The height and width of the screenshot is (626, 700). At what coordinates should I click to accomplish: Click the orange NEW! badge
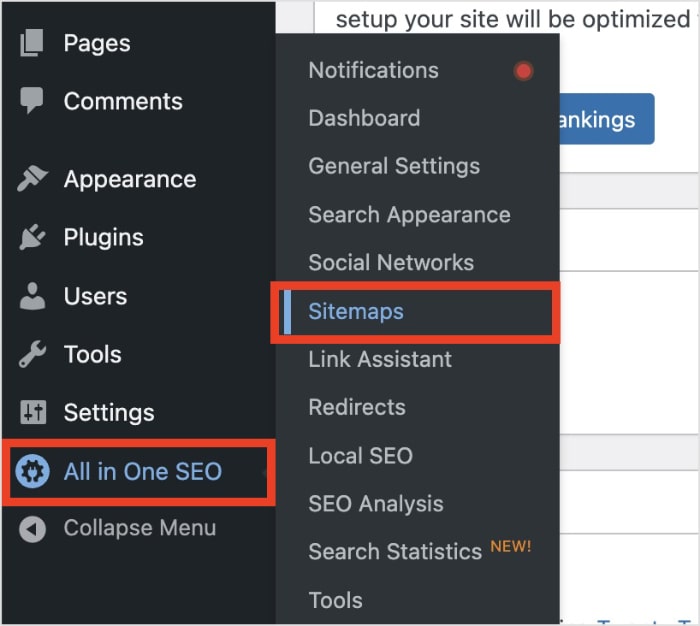pos(511,546)
